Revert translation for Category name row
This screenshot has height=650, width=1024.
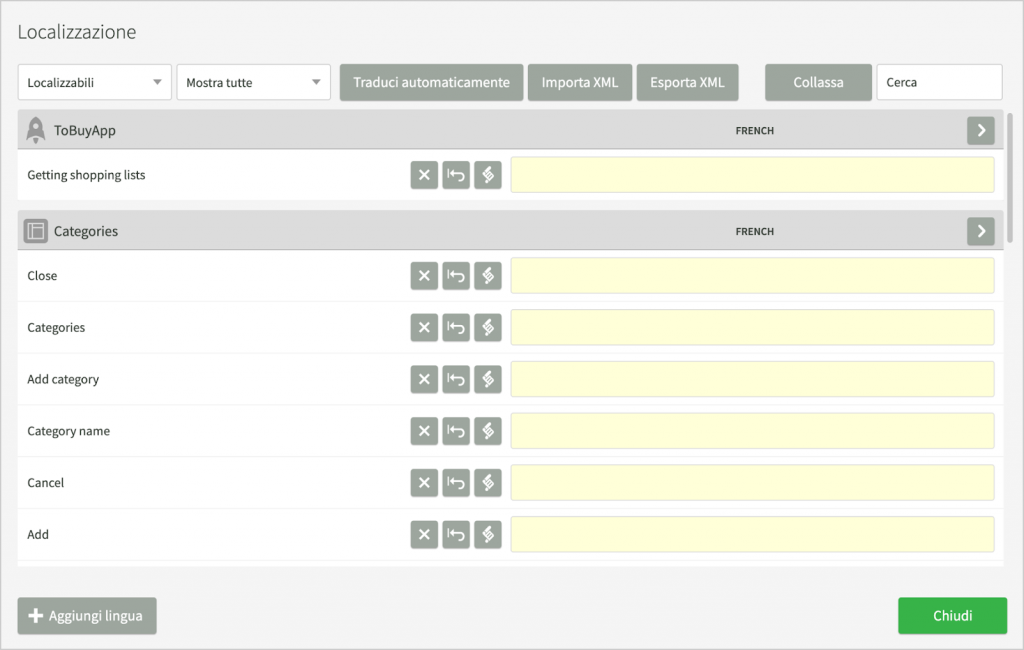456,431
